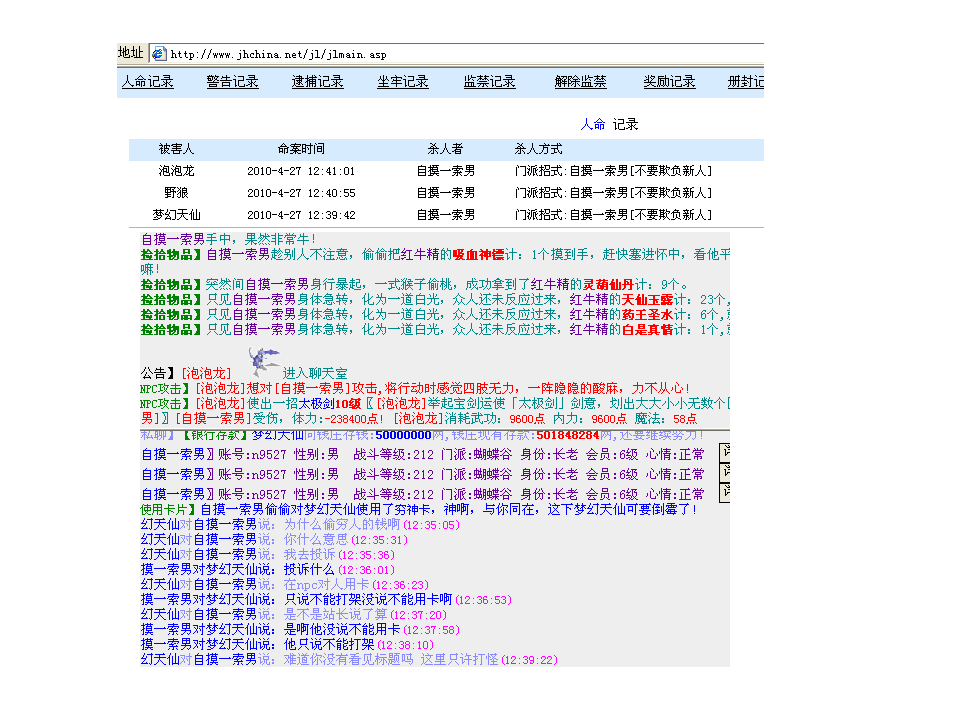Click the address URL field
This screenshot has height=720, width=960.
[456, 54]
